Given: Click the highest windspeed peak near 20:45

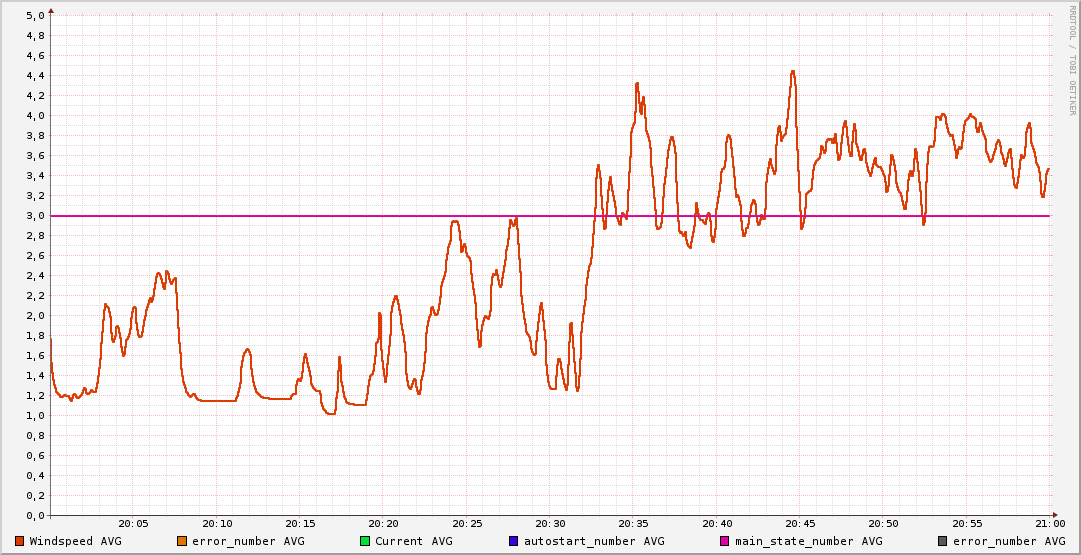Looking at the screenshot, I should [793, 72].
